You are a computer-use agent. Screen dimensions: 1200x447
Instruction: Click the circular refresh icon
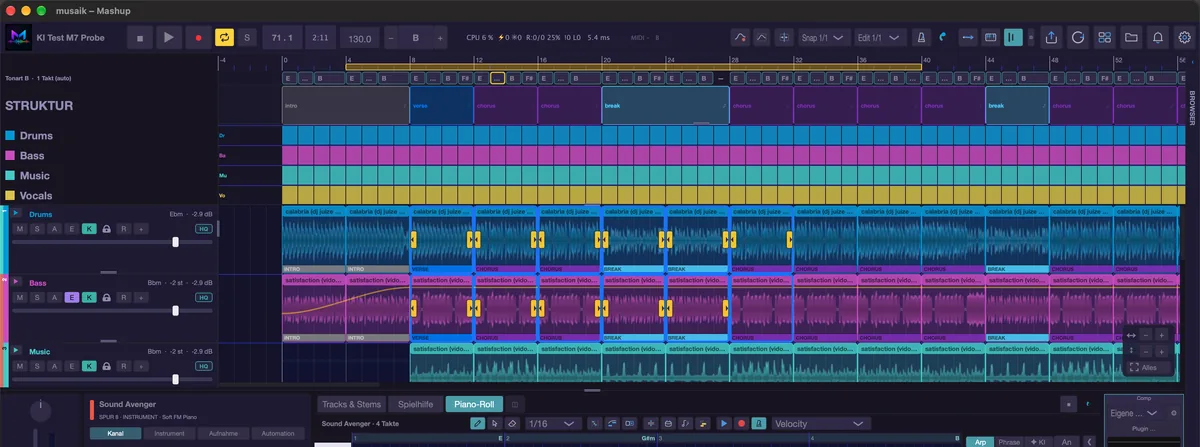click(1078, 38)
